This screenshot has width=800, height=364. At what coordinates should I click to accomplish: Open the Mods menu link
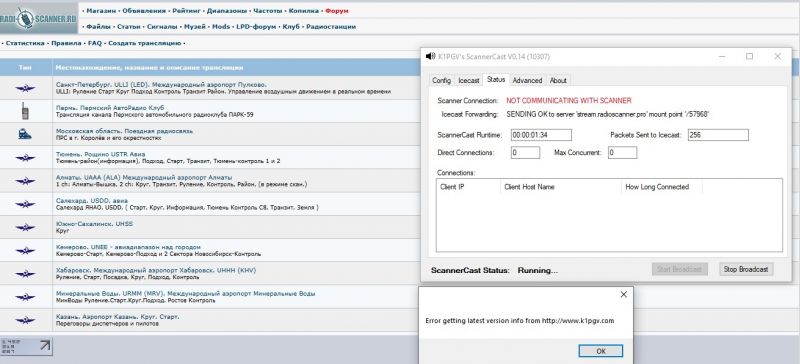click(221, 26)
